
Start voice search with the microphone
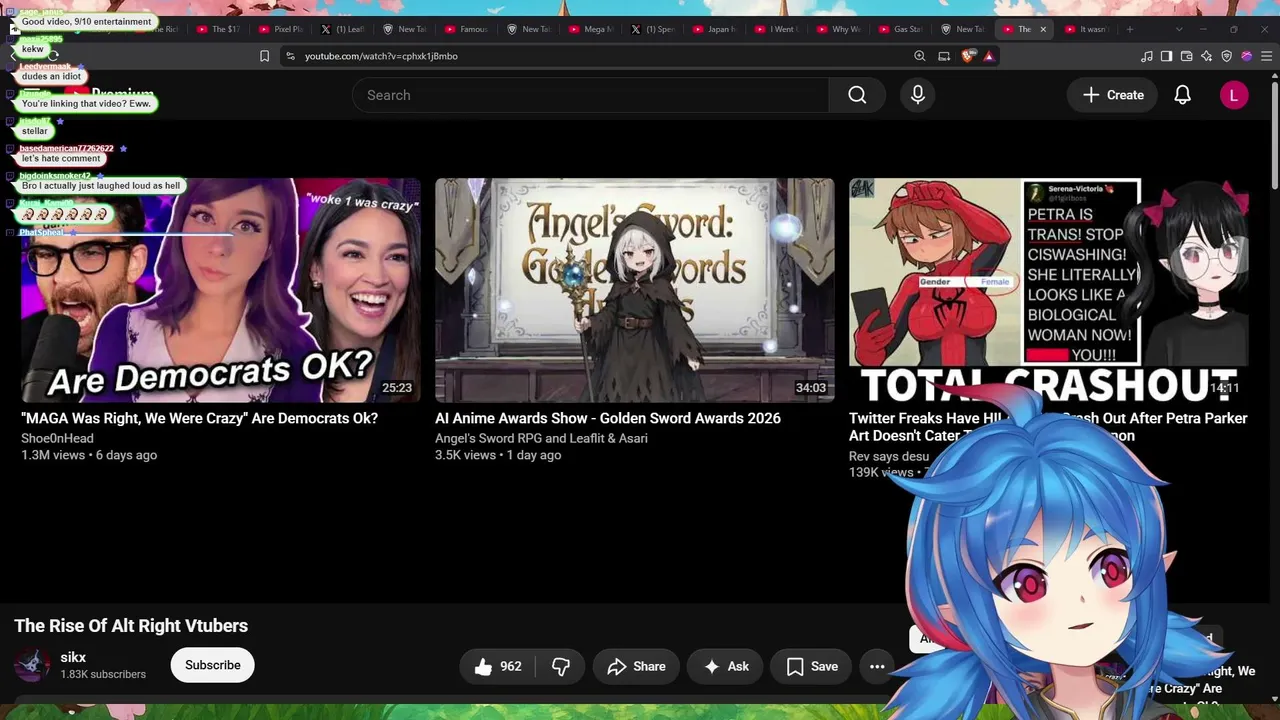pos(918,95)
